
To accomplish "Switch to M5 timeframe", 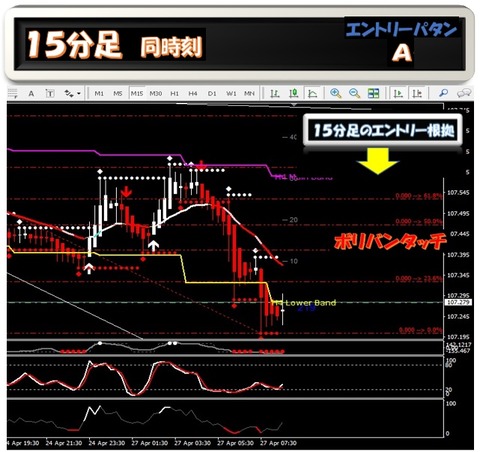I will coord(118,94).
